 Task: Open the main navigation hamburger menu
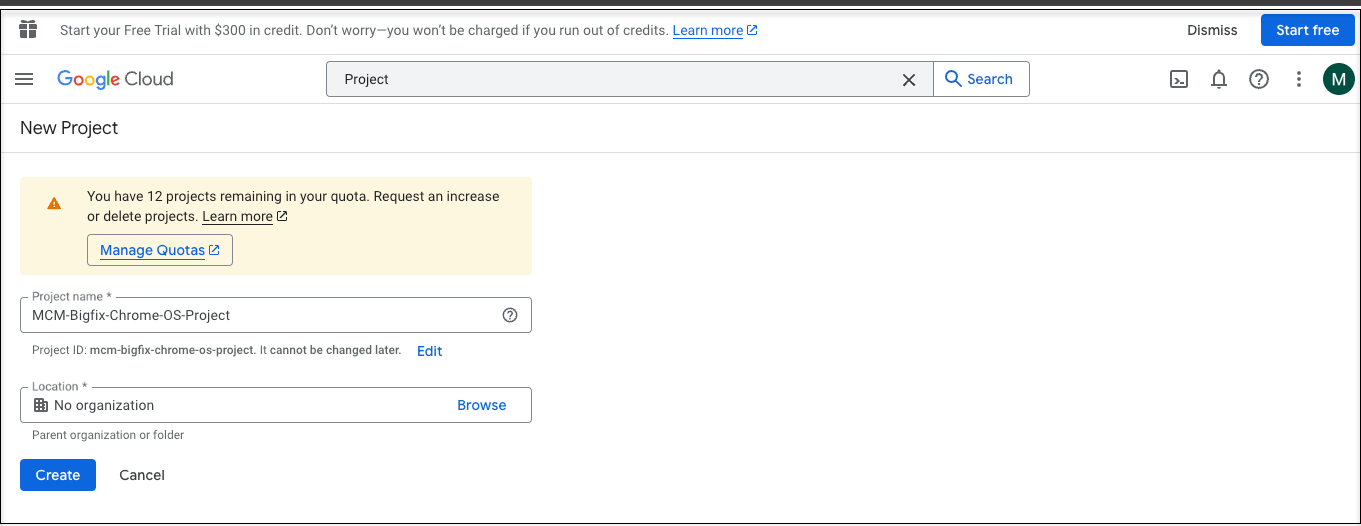tap(24, 79)
